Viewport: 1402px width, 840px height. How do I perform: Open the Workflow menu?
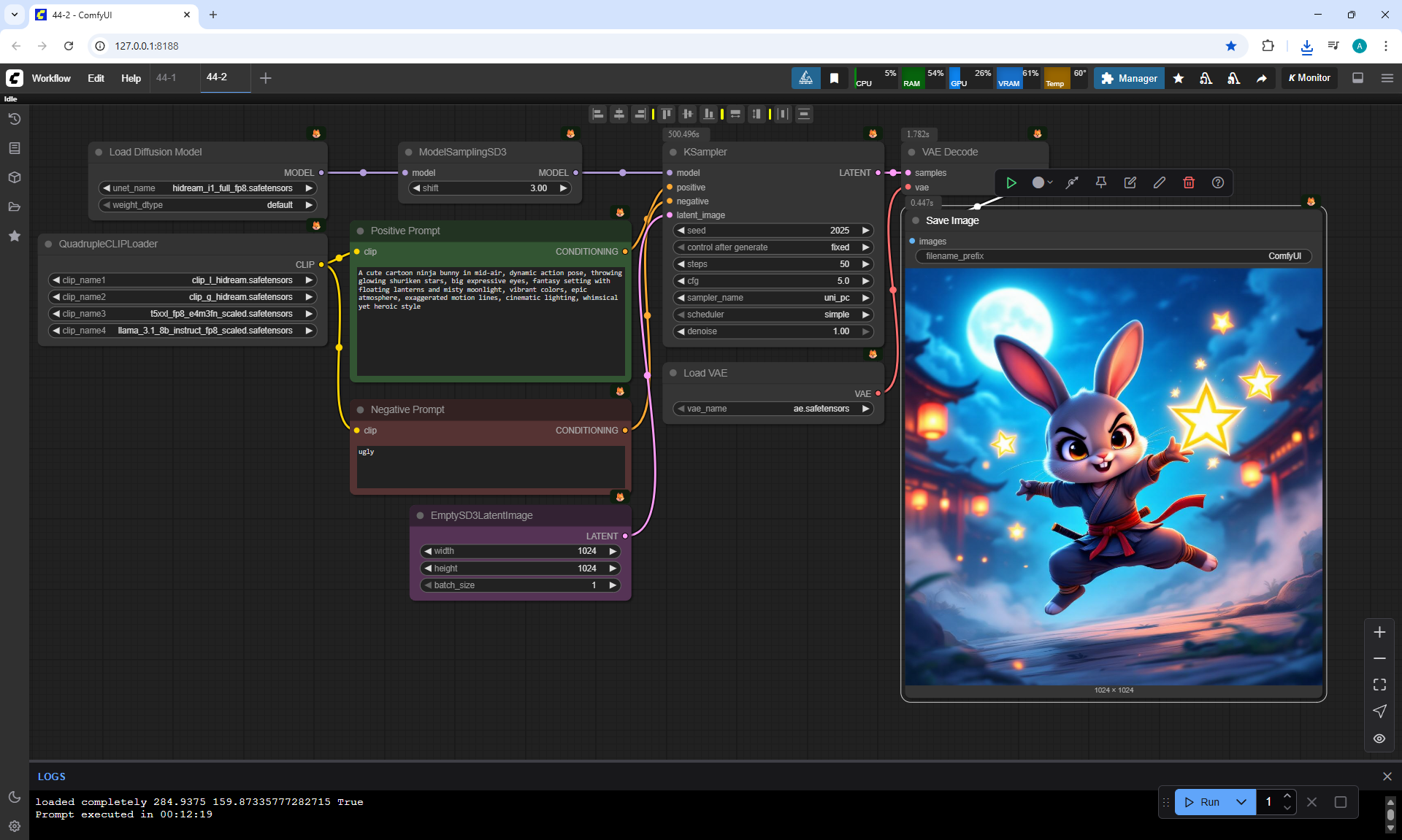[51, 78]
